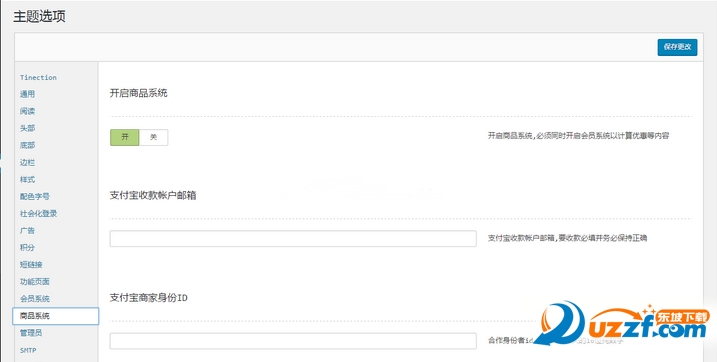Open the 广告 settings tab

[x=27, y=231]
